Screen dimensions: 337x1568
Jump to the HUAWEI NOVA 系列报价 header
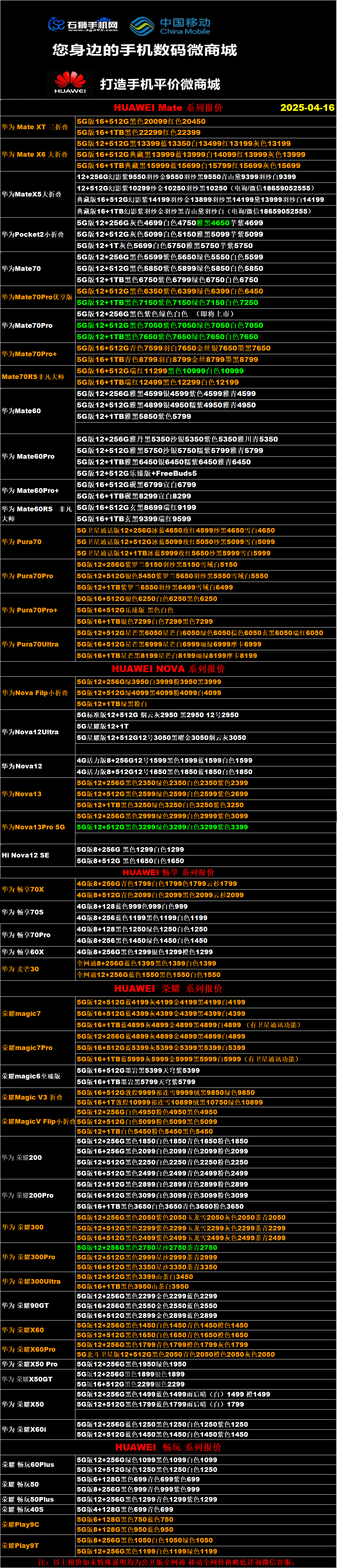pos(168,668)
